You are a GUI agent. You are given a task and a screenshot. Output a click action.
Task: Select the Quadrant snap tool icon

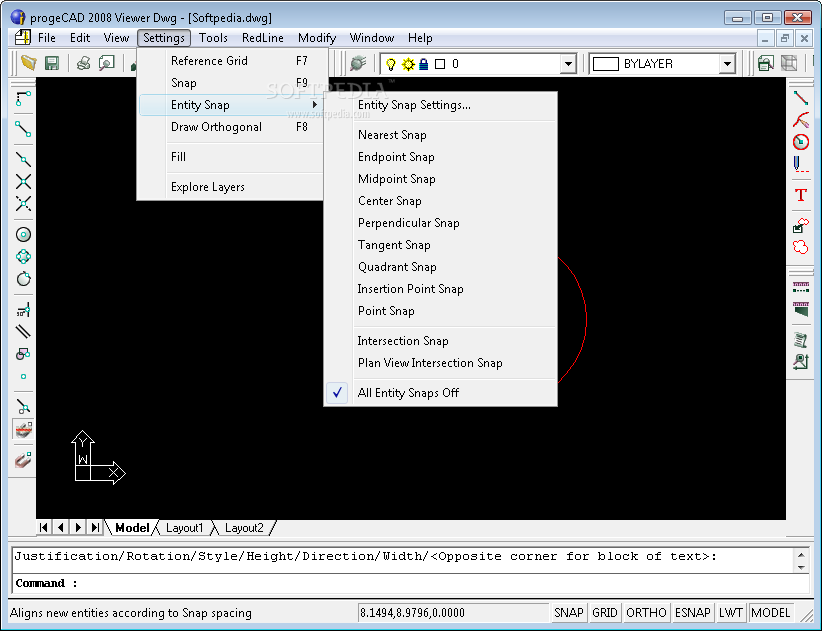[23, 256]
